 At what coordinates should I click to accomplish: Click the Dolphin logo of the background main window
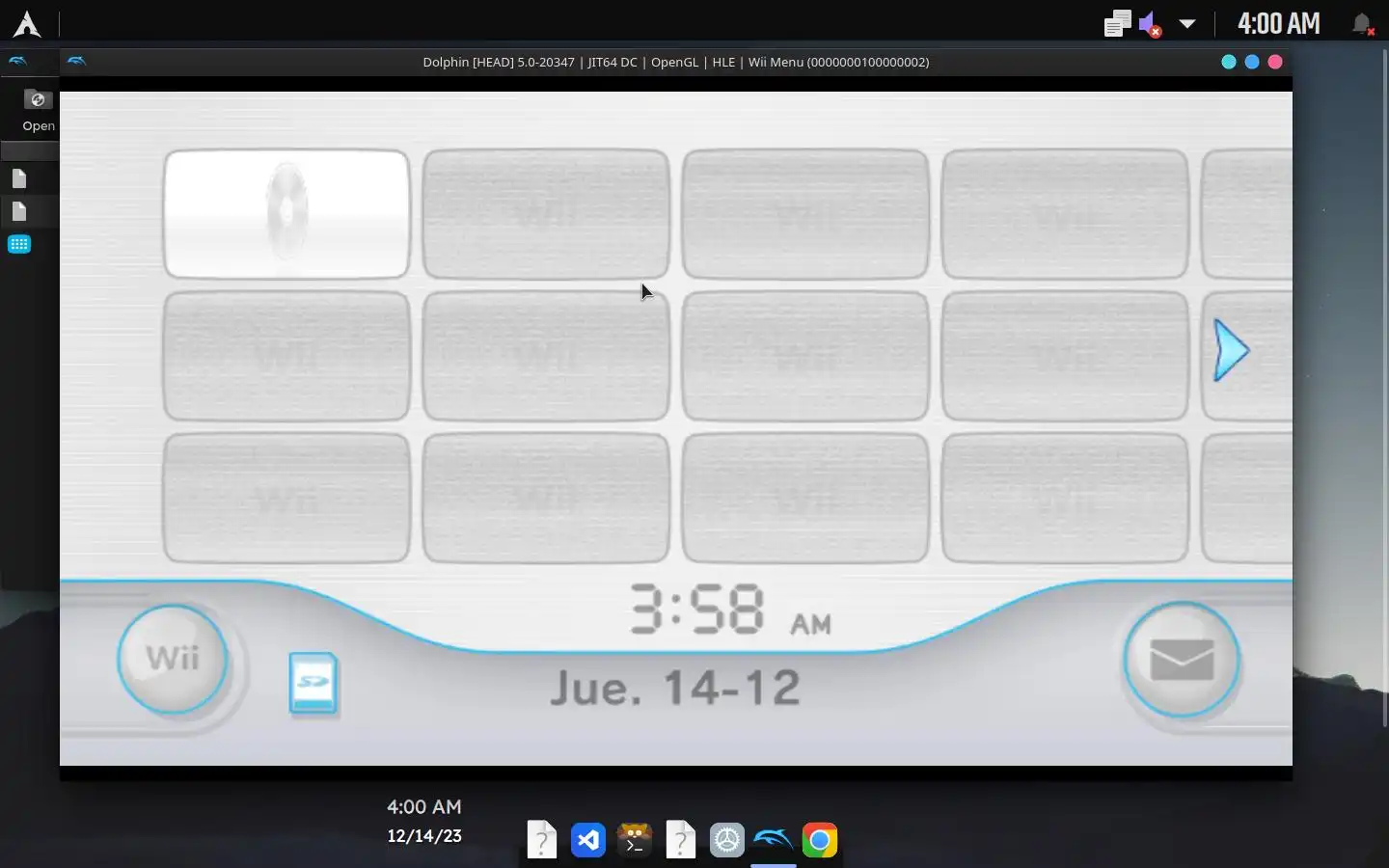(17, 61)
